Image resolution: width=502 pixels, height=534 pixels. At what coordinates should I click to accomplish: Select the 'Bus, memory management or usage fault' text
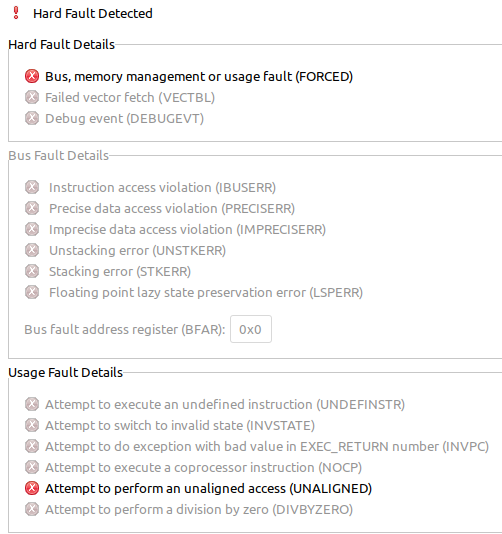click(169, 77)
